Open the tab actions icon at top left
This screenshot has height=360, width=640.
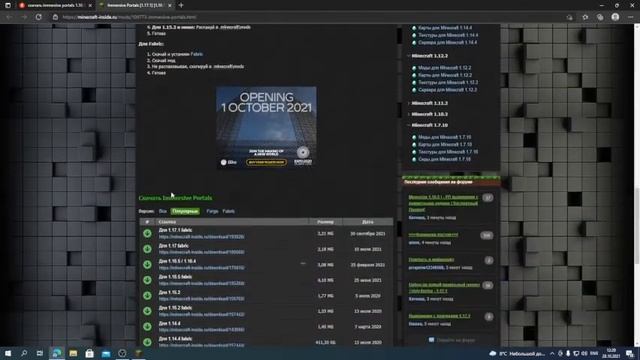click(x=8, y=5)
